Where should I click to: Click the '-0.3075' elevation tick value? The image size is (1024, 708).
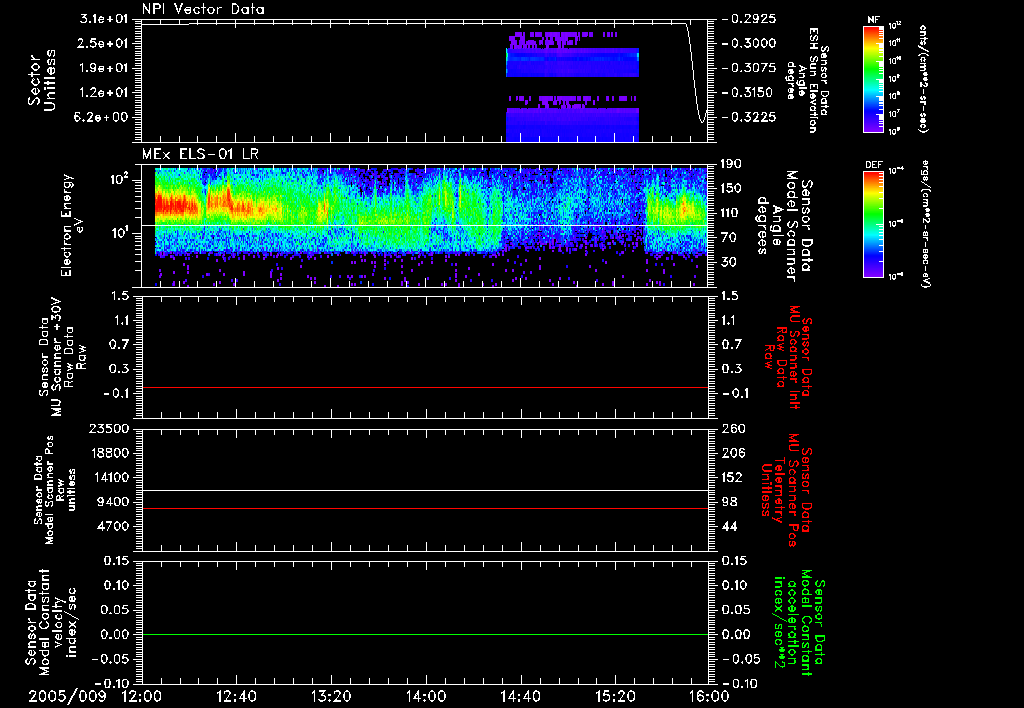[749, 68]
